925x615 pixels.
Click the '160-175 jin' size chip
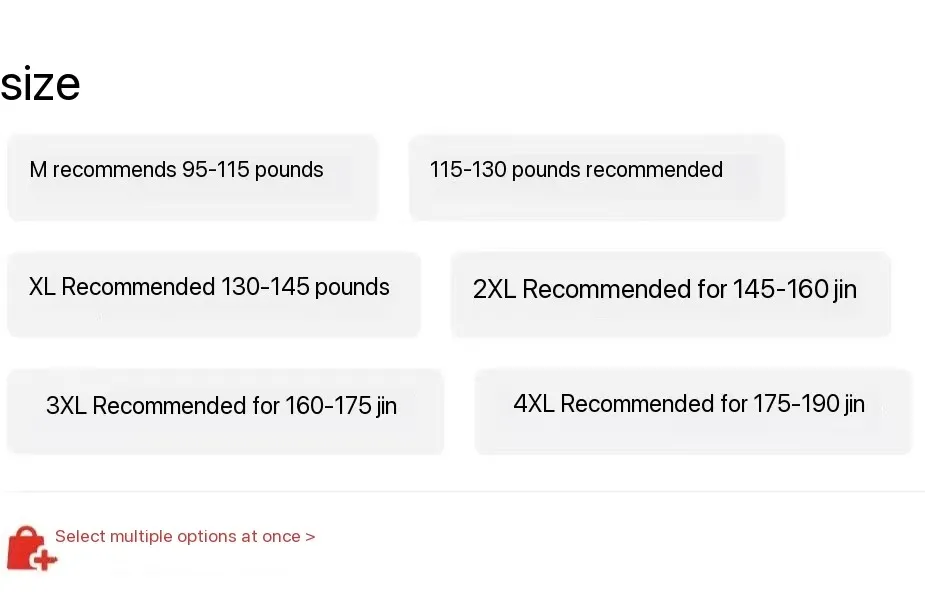(x=225, y=411)
